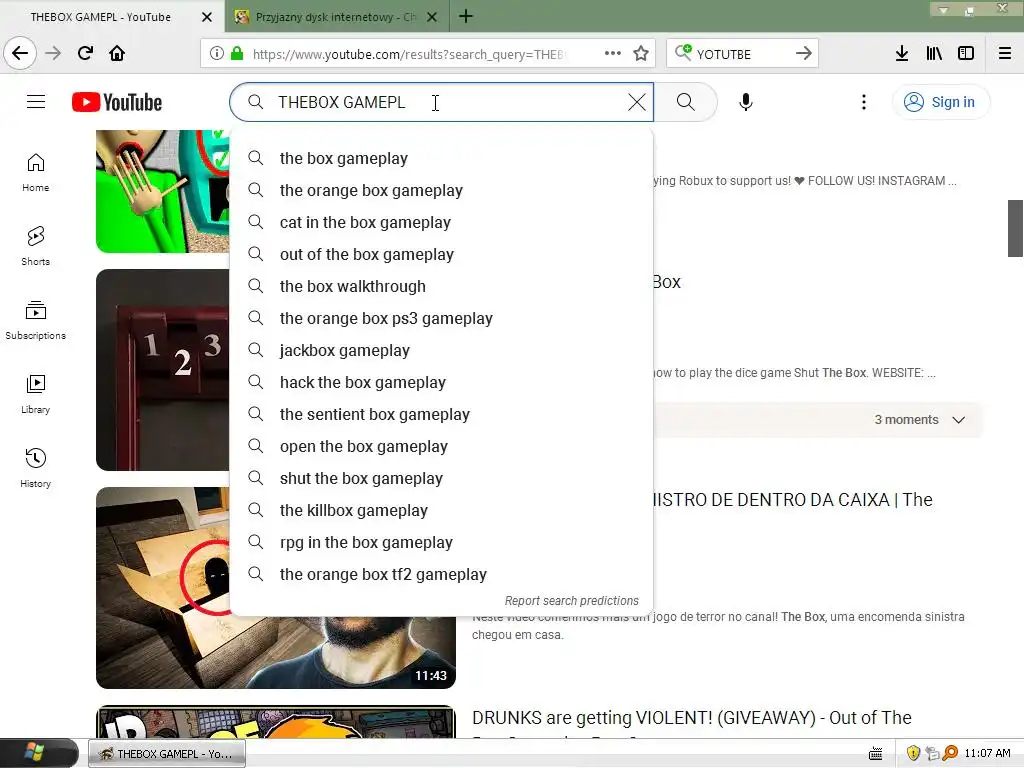Image resolution: width=1024 pixels, height=768 pixels.
Task: Show connection security padlock details
Action: [237, 54]
